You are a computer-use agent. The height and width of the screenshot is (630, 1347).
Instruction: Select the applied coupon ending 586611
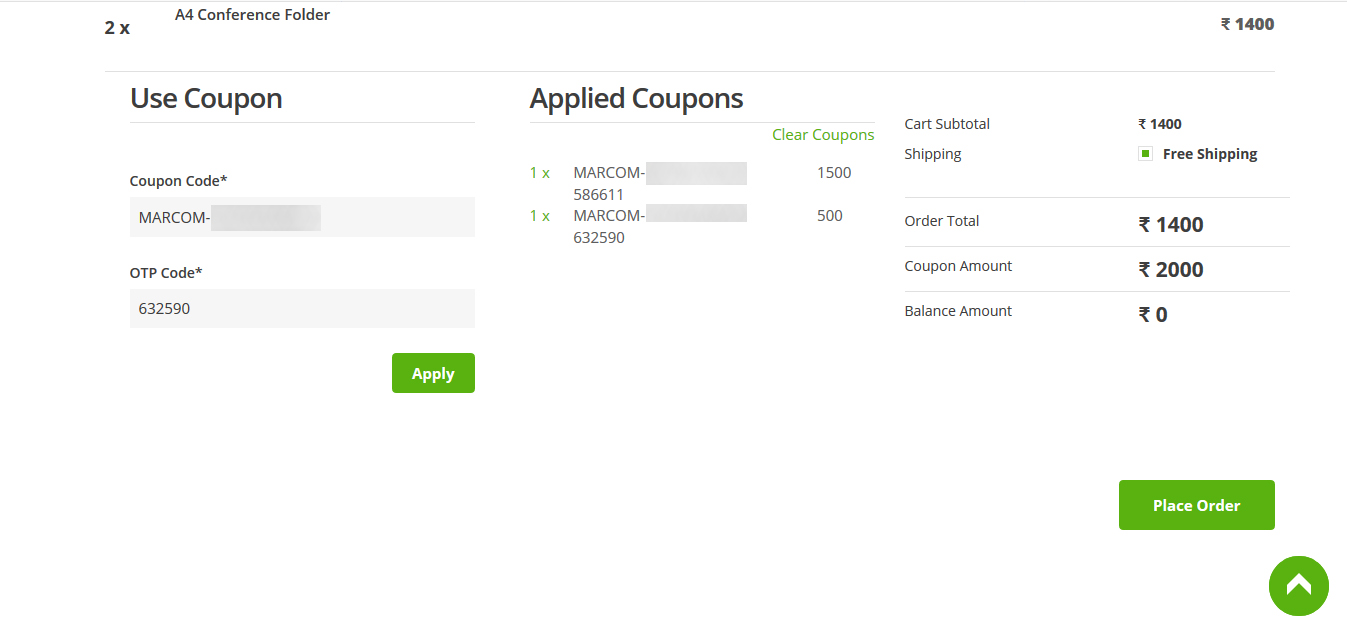(660, 183)
